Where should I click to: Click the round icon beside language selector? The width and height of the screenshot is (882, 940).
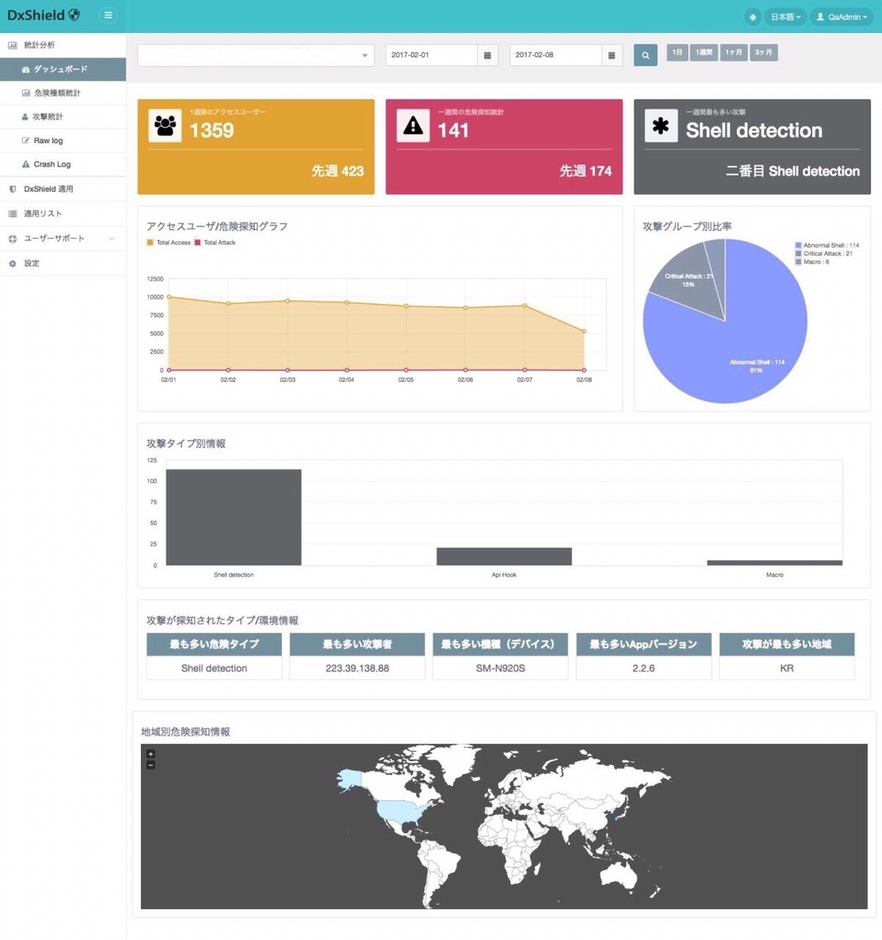[752, 17]
